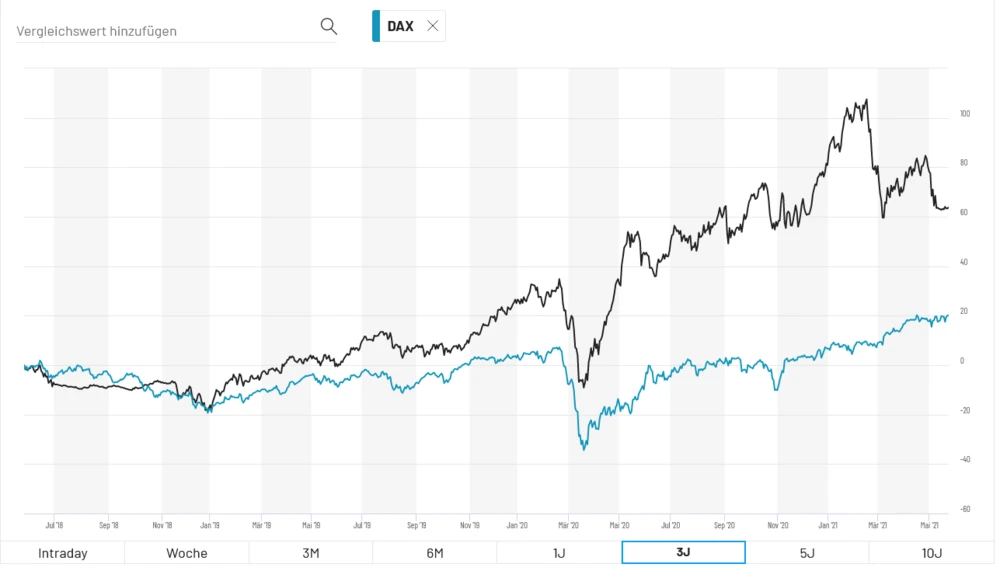Switch to the Intraday time range
The image size is (1000, 578).
click(x=62, y=553)
